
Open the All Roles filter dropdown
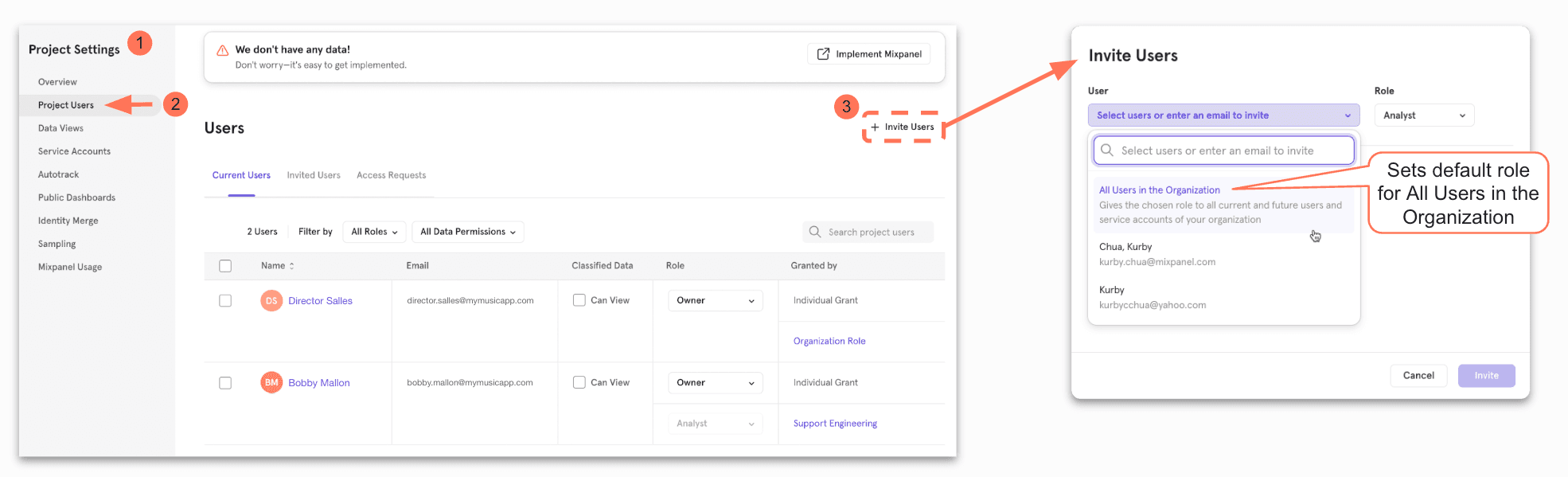point(374,232)
